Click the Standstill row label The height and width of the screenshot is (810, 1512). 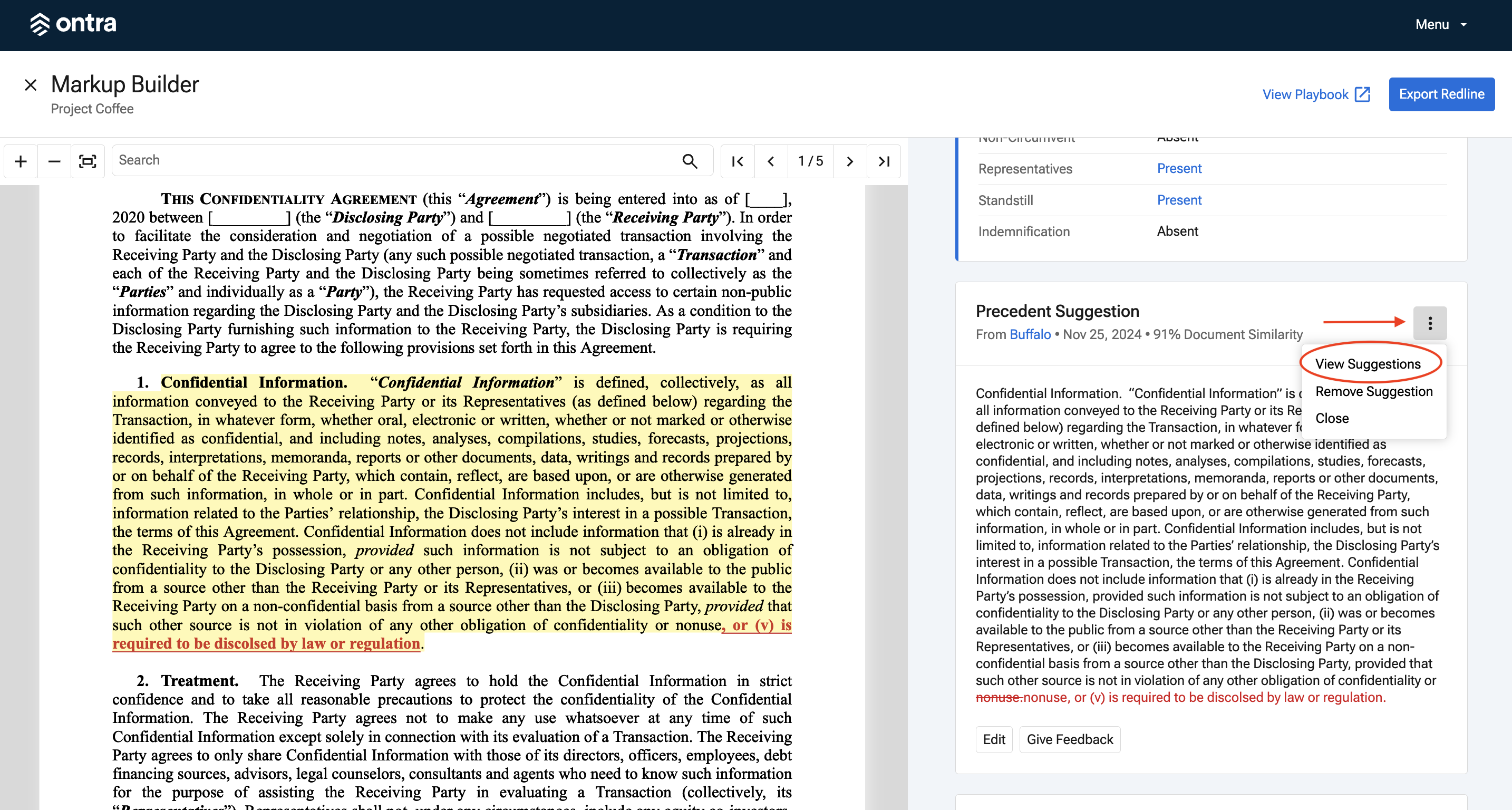1005,201
